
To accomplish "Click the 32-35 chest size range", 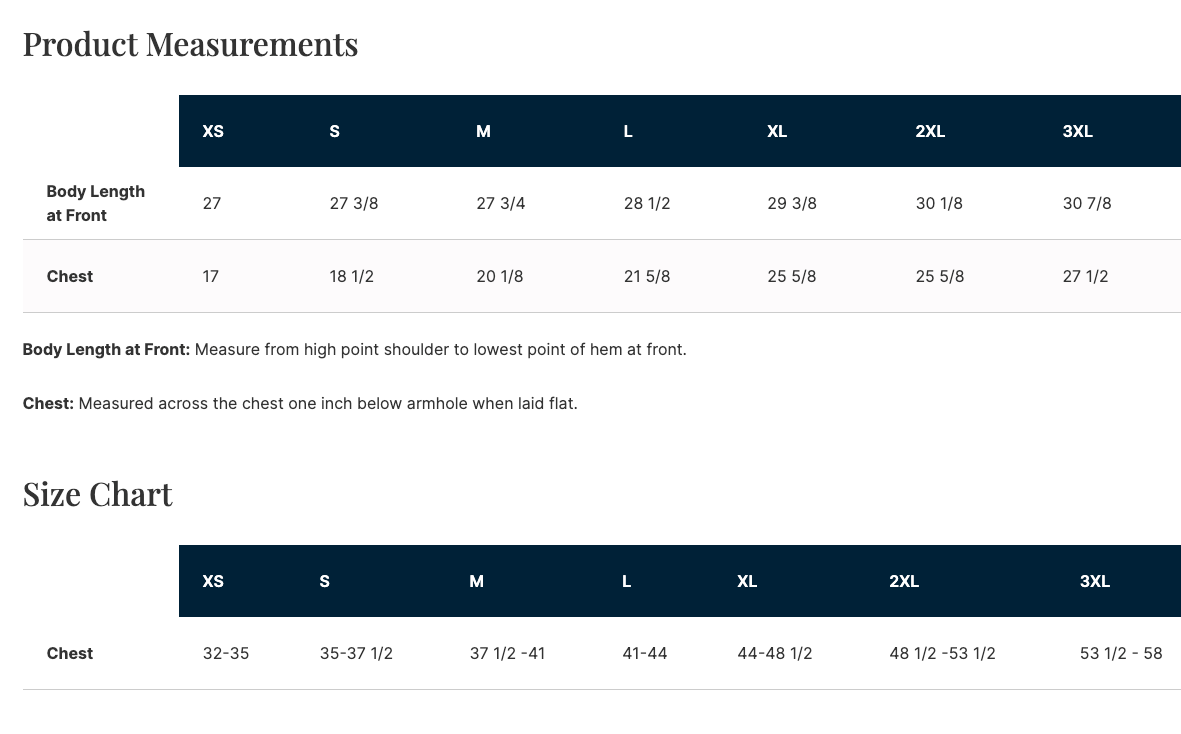I will pyautogui.click(x=225, y=653).
